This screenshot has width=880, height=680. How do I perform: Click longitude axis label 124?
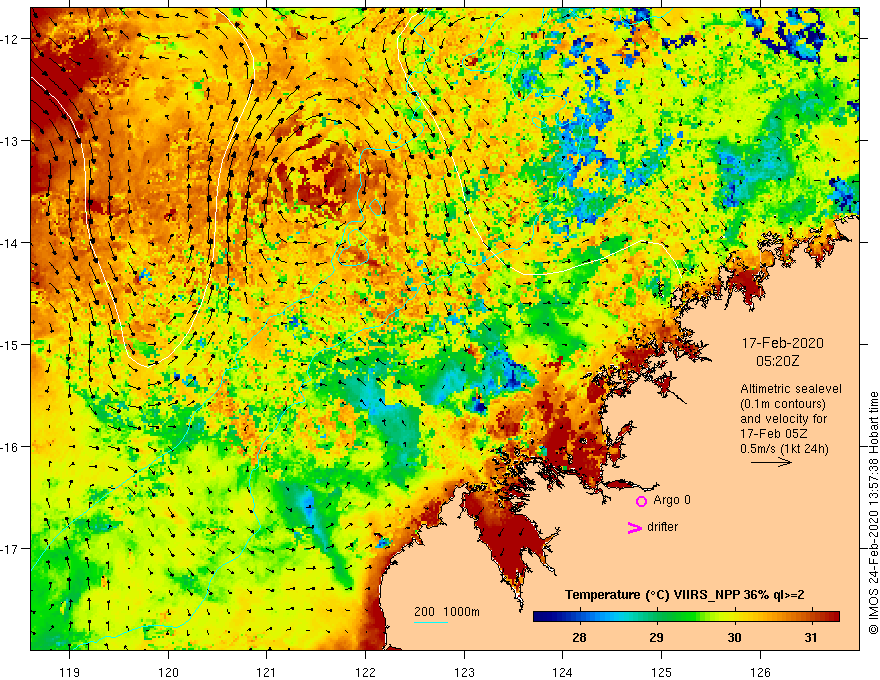click(x=562, y=672)
